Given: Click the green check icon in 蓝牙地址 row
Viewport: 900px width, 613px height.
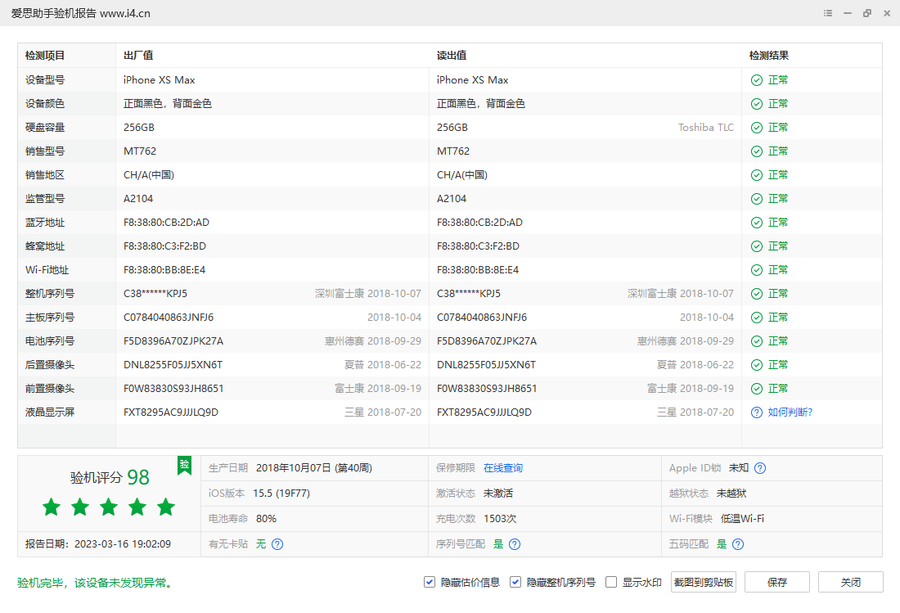Looking at the screenshot, I should point(757,223).
